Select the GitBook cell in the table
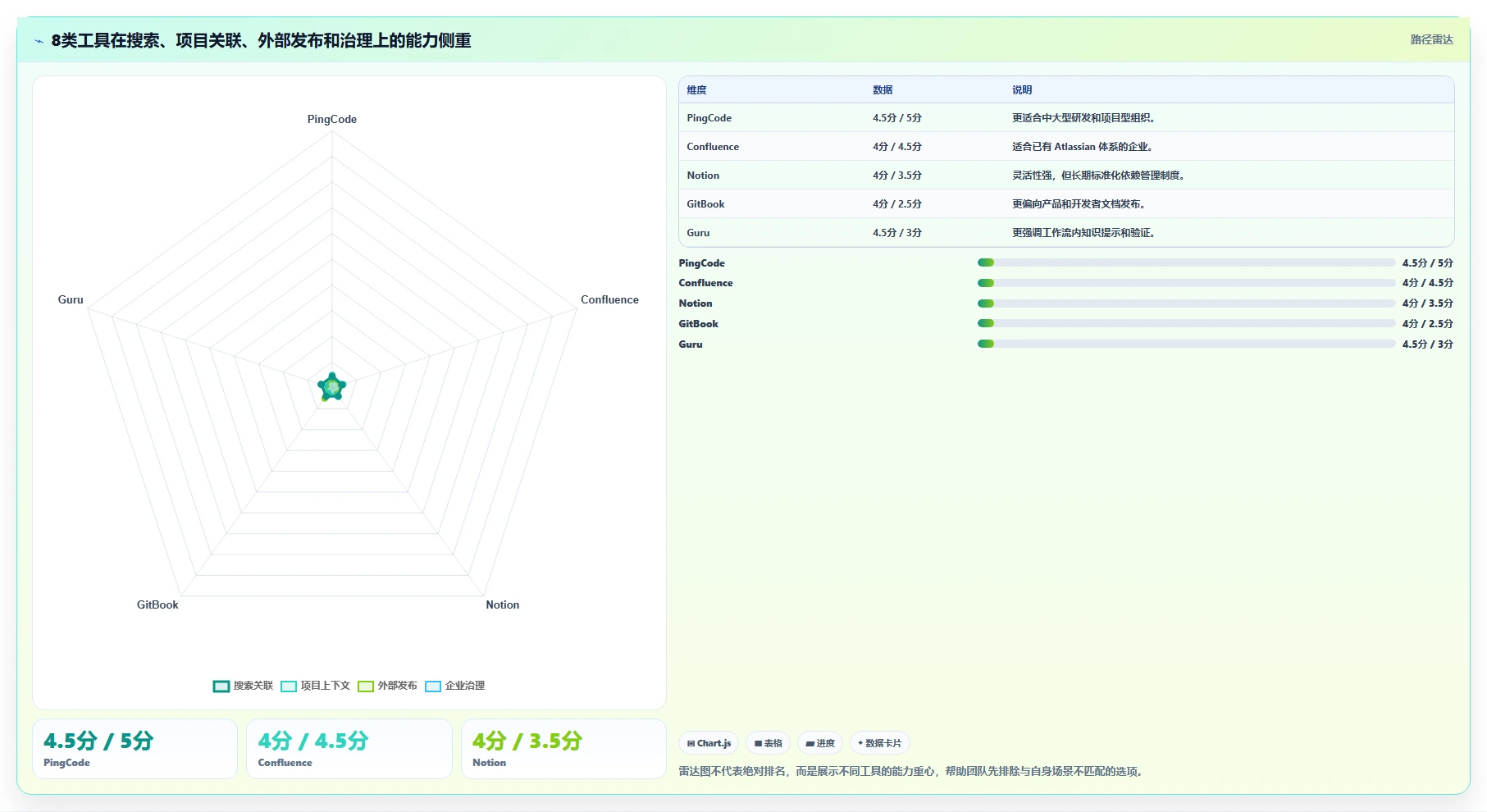Image resolution: width=1487 pixels, height=812 pixels. [x=705, y=204]
